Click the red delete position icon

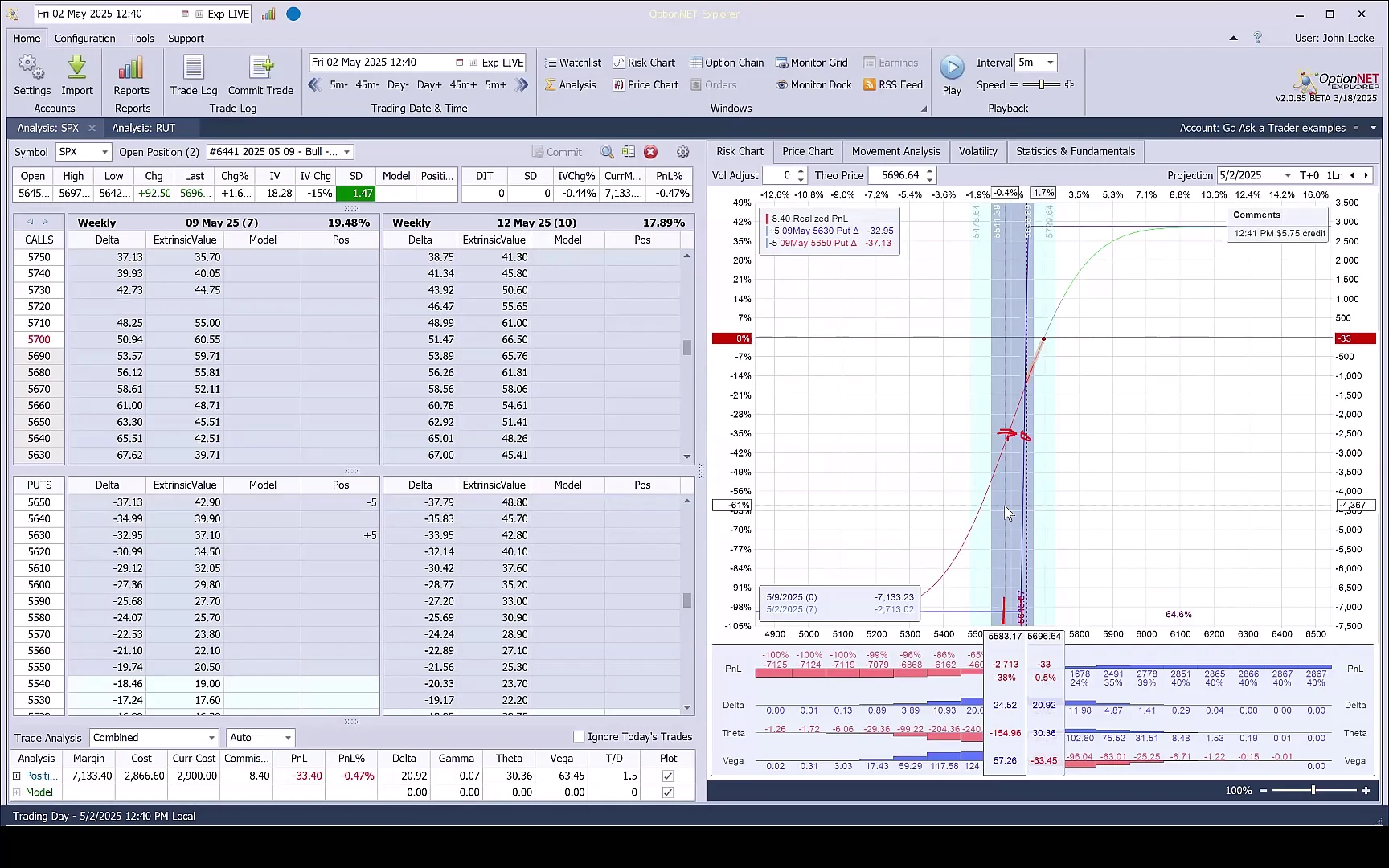(x=651, y=152)
